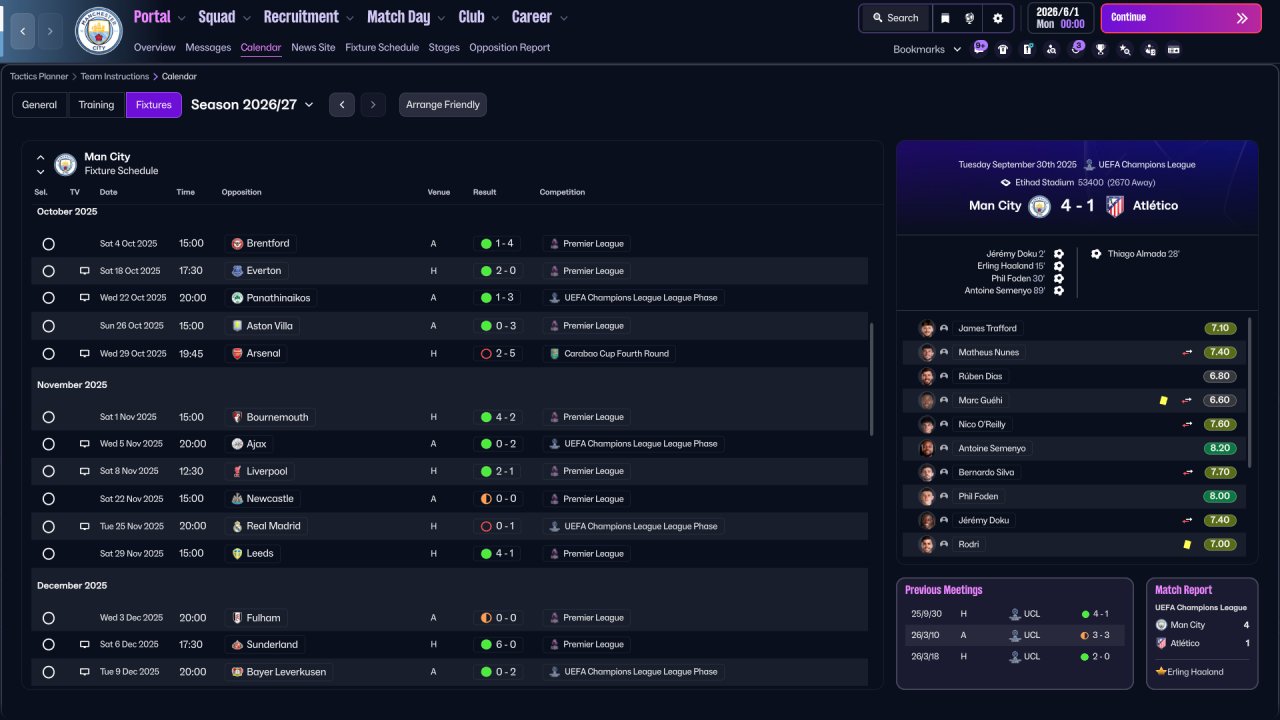The width and height of the screenshot is (1280, 720).
Task: Click the Manchester City club badge in header
Action: [x=99, y=31]
